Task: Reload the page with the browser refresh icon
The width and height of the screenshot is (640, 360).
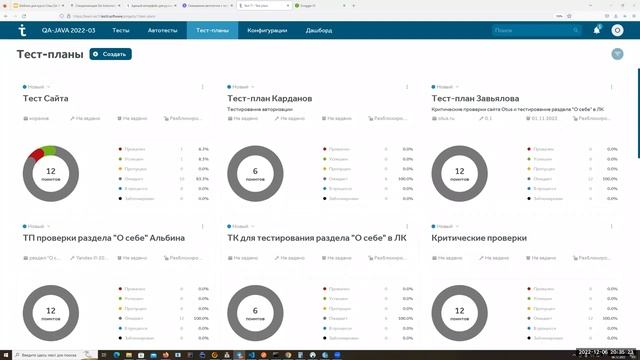Action: (24, 16)
